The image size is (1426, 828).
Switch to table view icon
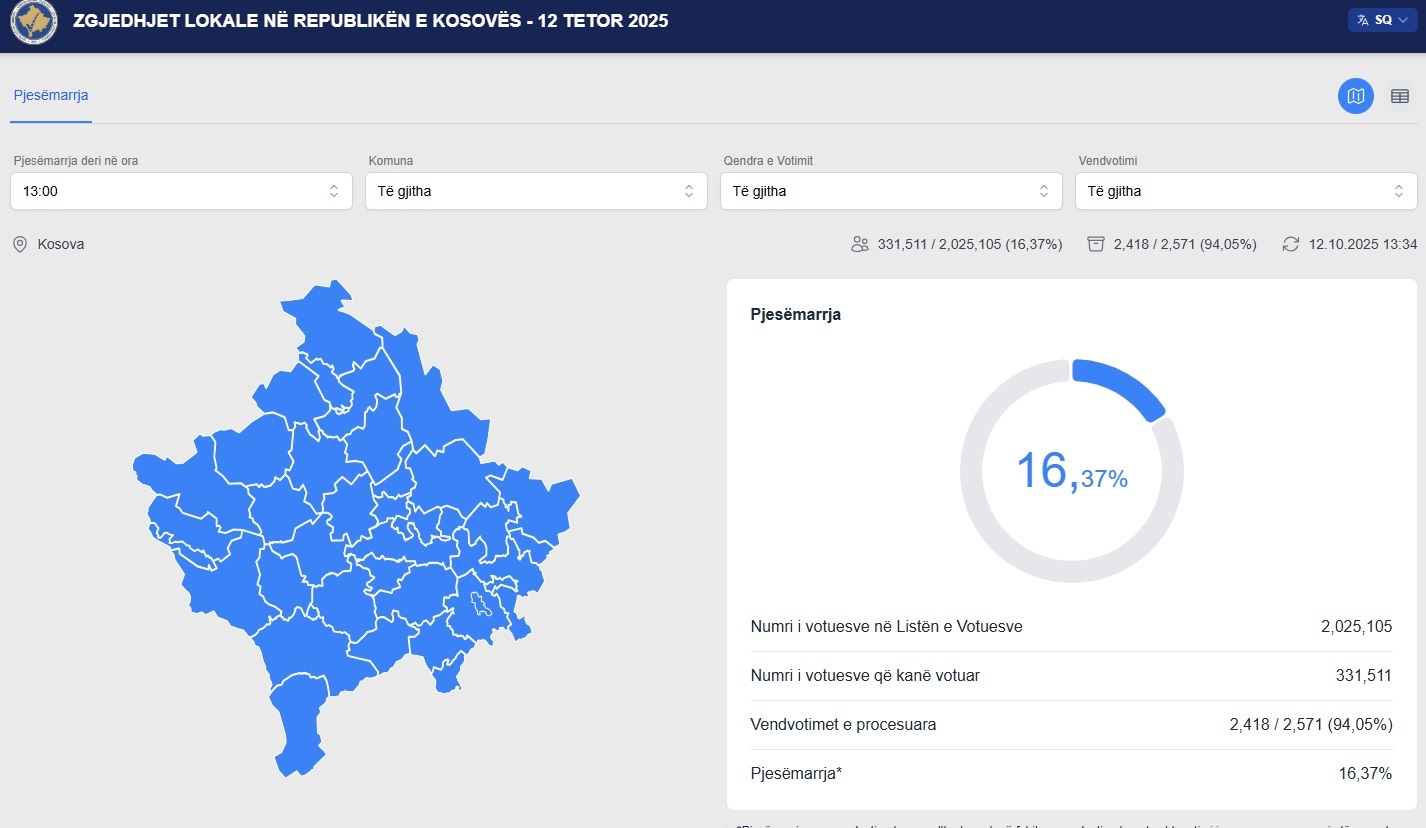(x=1400, y=96)
